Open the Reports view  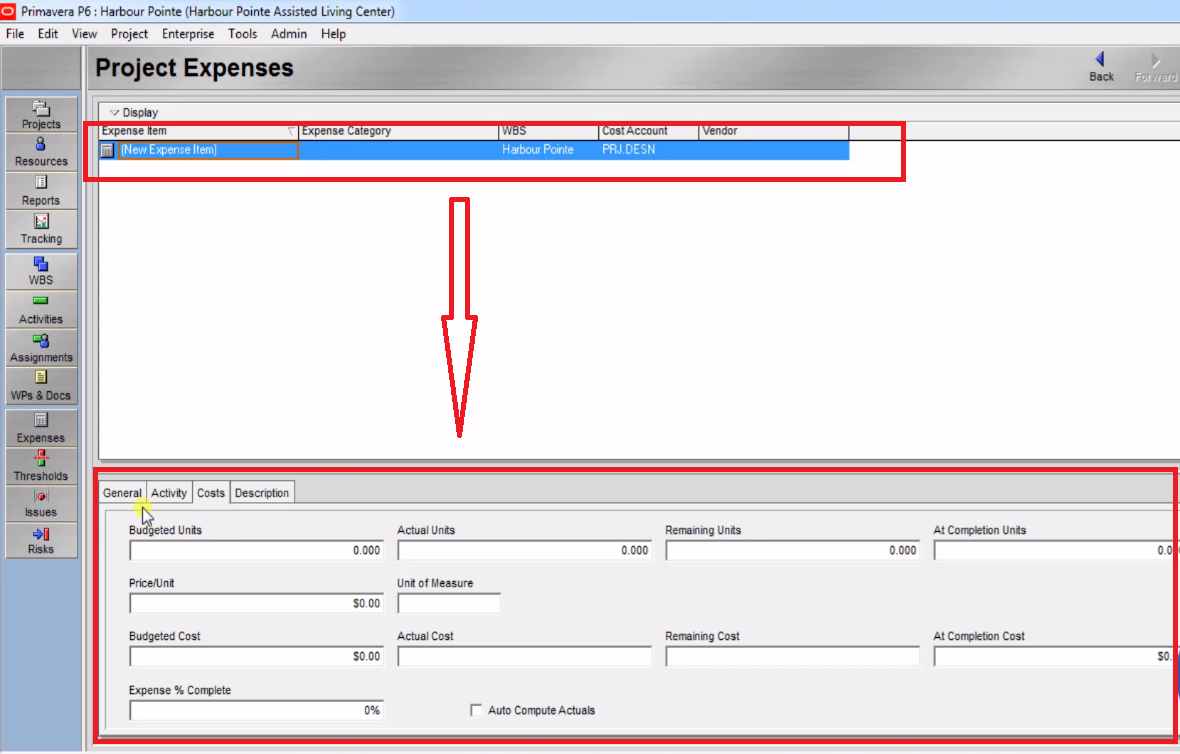[41, 190]
